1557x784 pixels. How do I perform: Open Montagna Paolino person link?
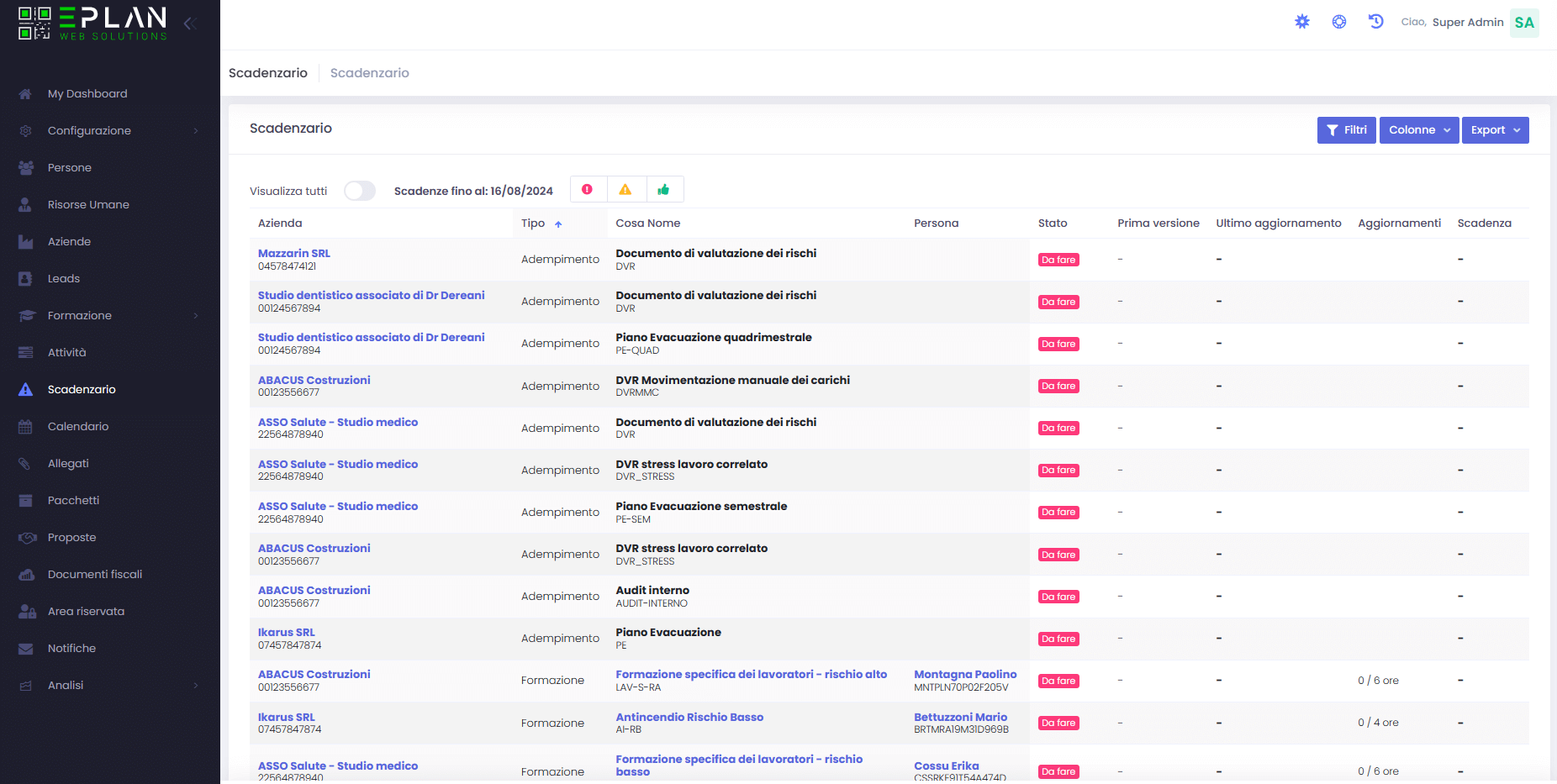(x=965, y=674)
